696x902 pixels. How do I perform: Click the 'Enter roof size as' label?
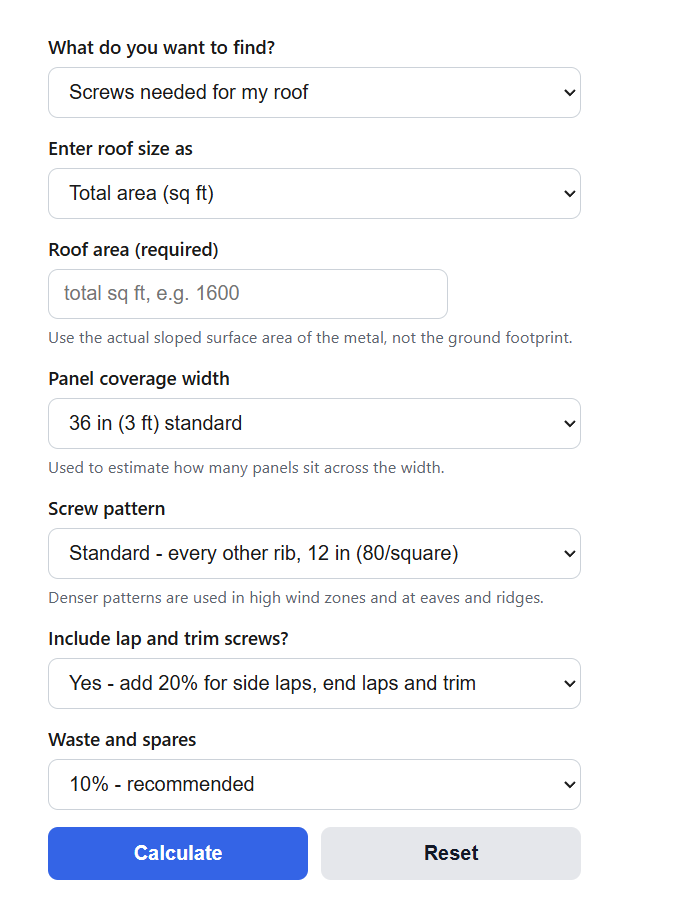pyautogui.click(x=120, y=149)
